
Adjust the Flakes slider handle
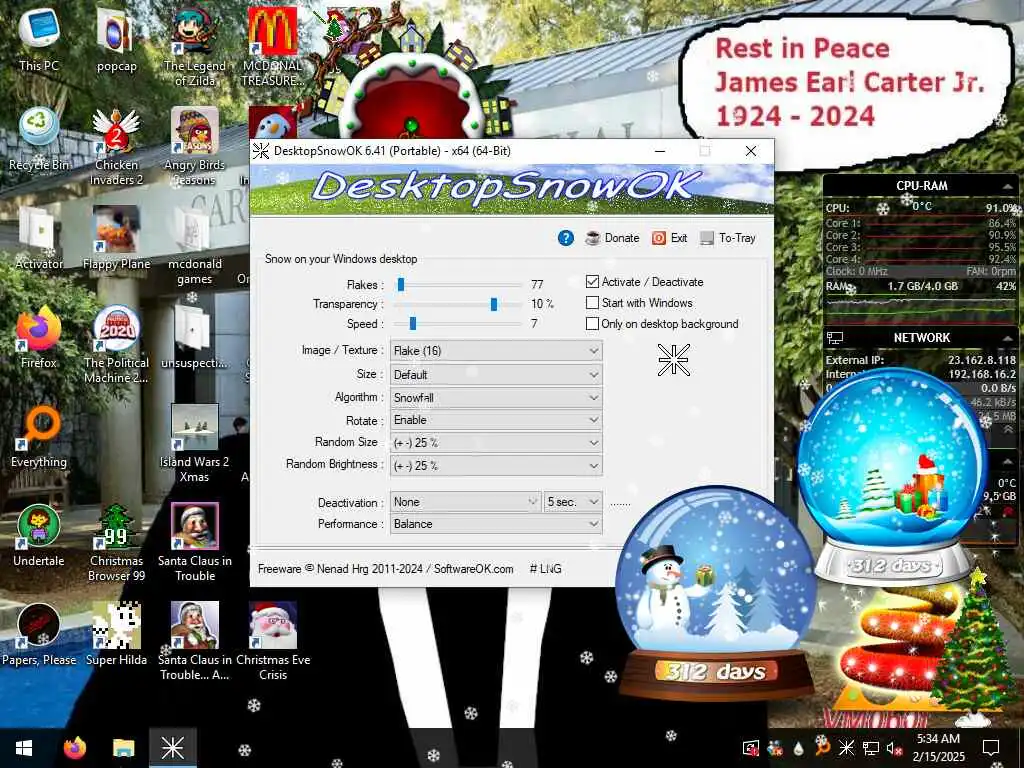(x=401, y=284)
